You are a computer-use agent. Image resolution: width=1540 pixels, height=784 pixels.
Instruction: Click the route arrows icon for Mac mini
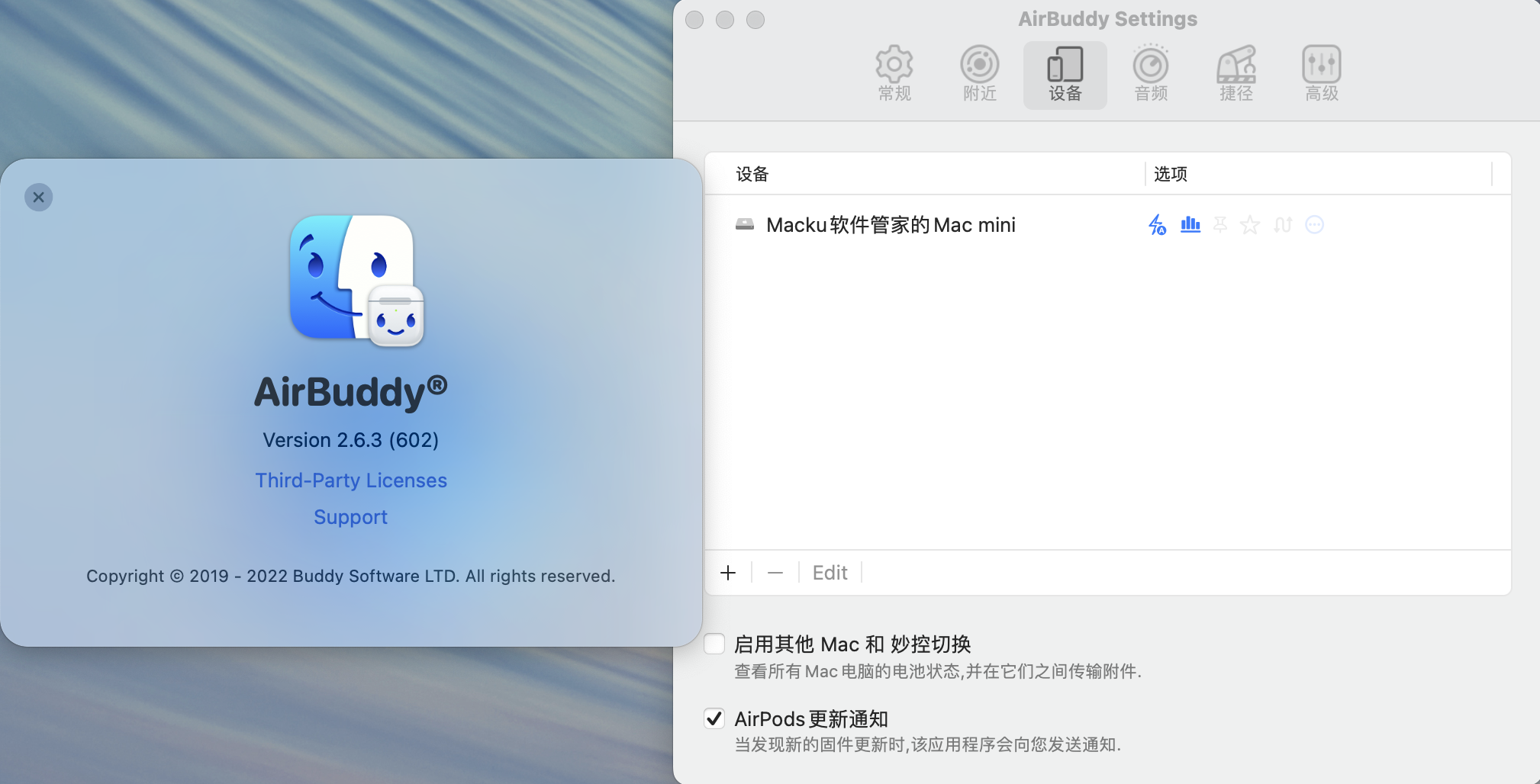pyautogui.click(x=1283, y=225)
